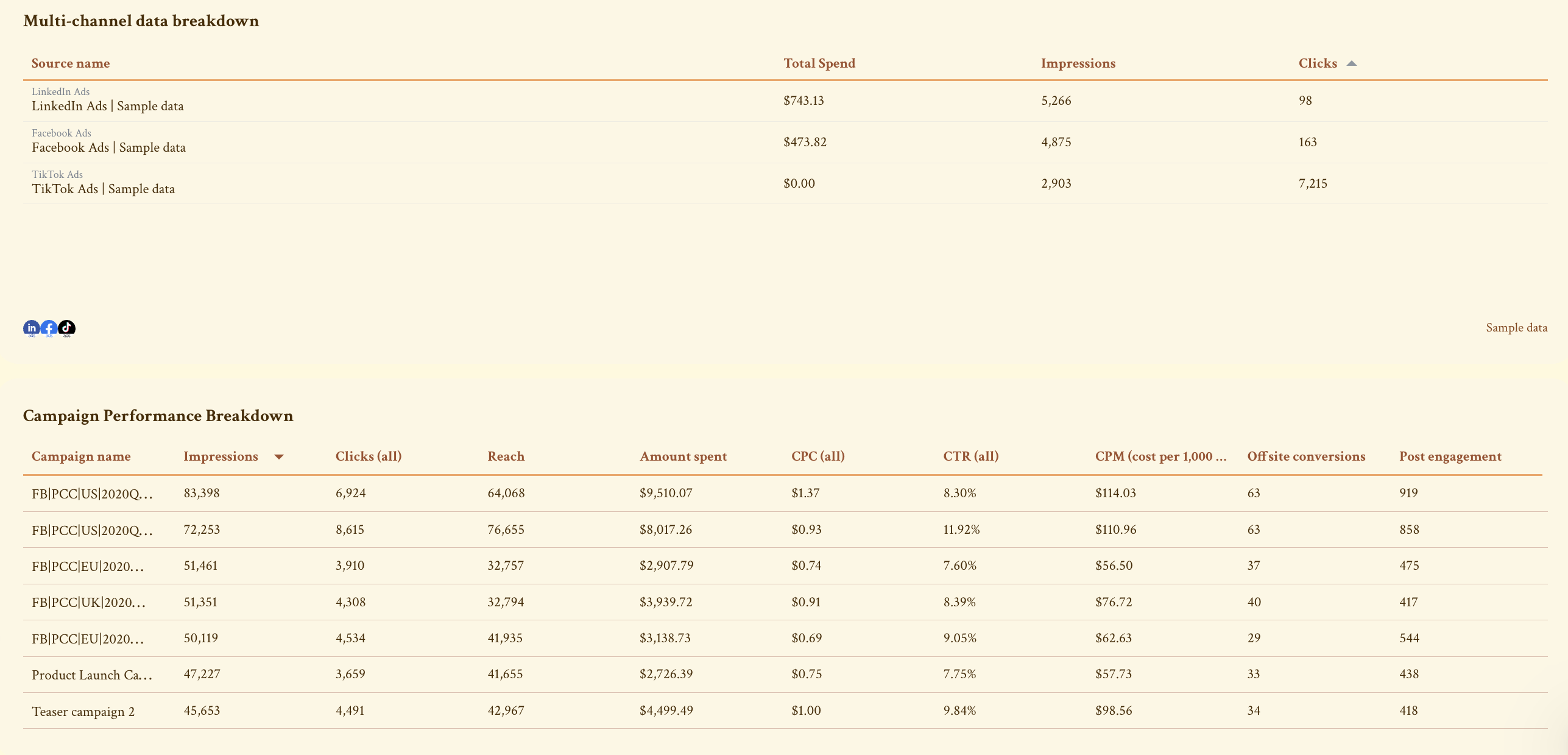
Task: Sort campaigns by Reach column
Action: 506,456
